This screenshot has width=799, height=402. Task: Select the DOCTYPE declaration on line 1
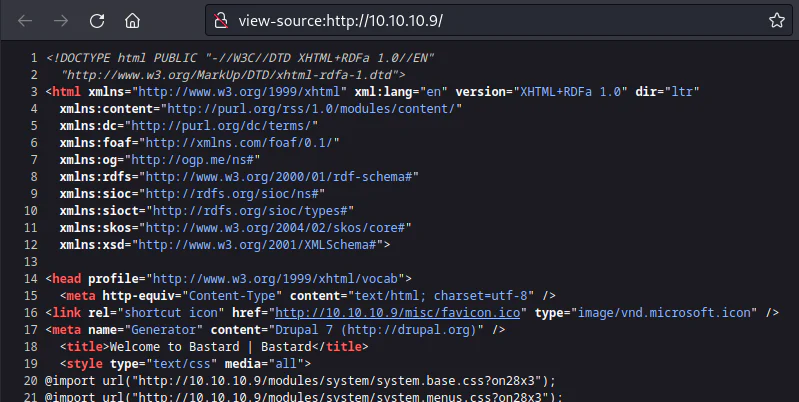point(240,58)
